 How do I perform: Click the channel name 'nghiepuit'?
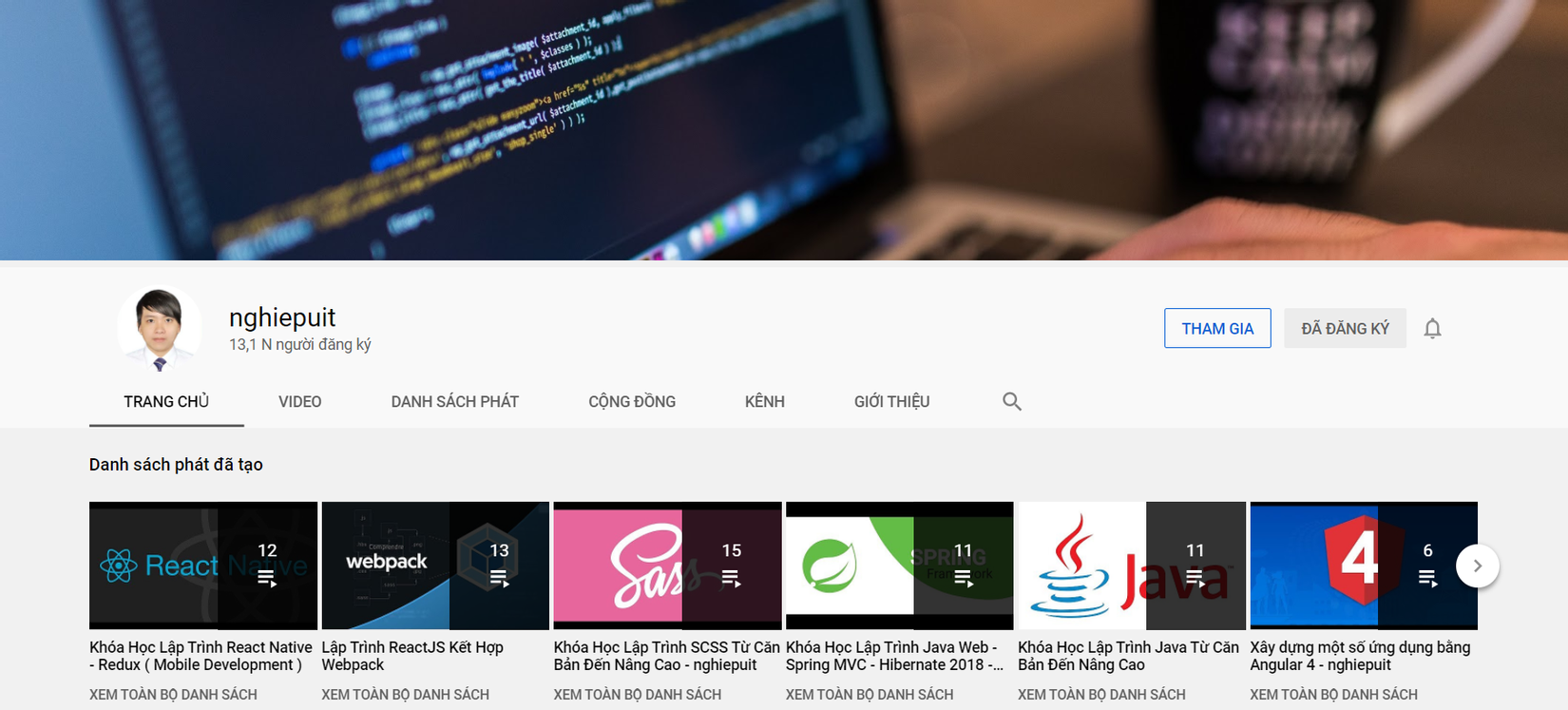point(282,317)
